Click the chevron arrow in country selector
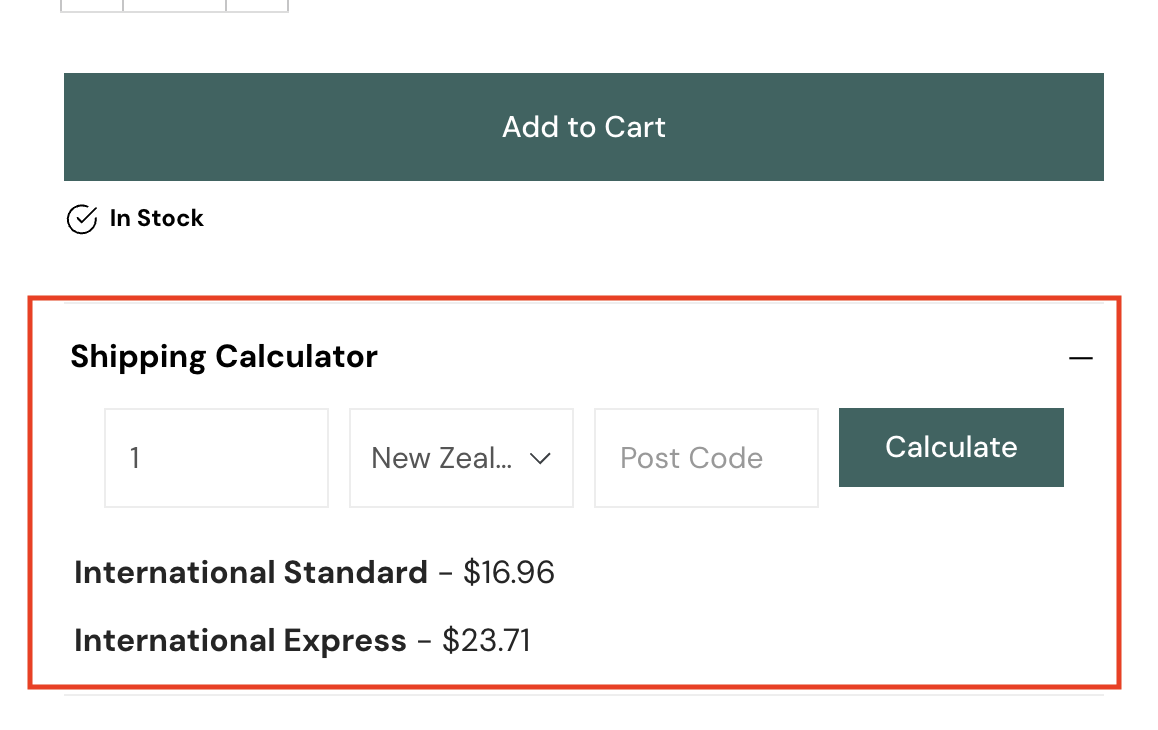1158x730 pixels. coord(540,459)
